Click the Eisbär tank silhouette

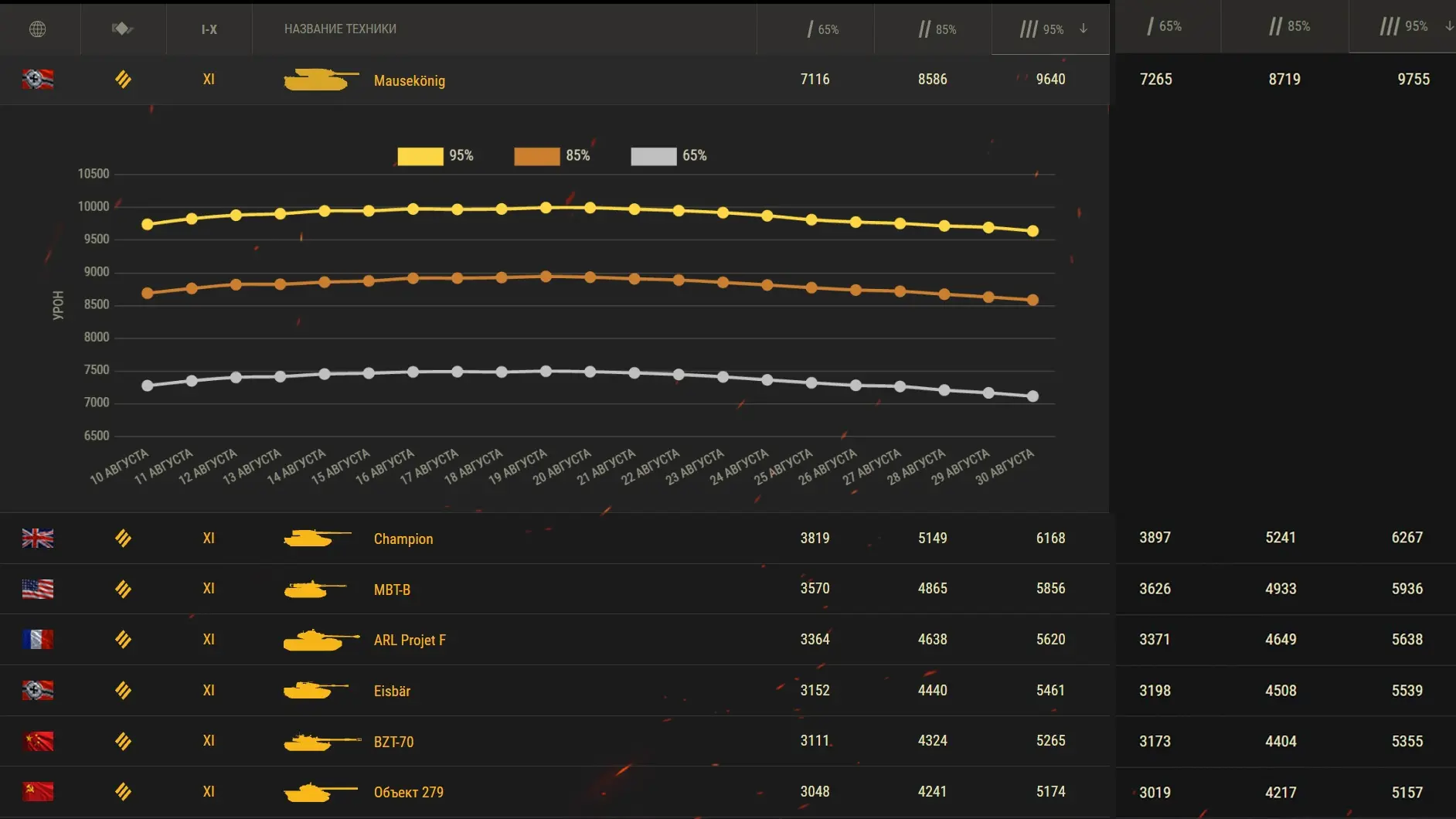tap(316, 690)
